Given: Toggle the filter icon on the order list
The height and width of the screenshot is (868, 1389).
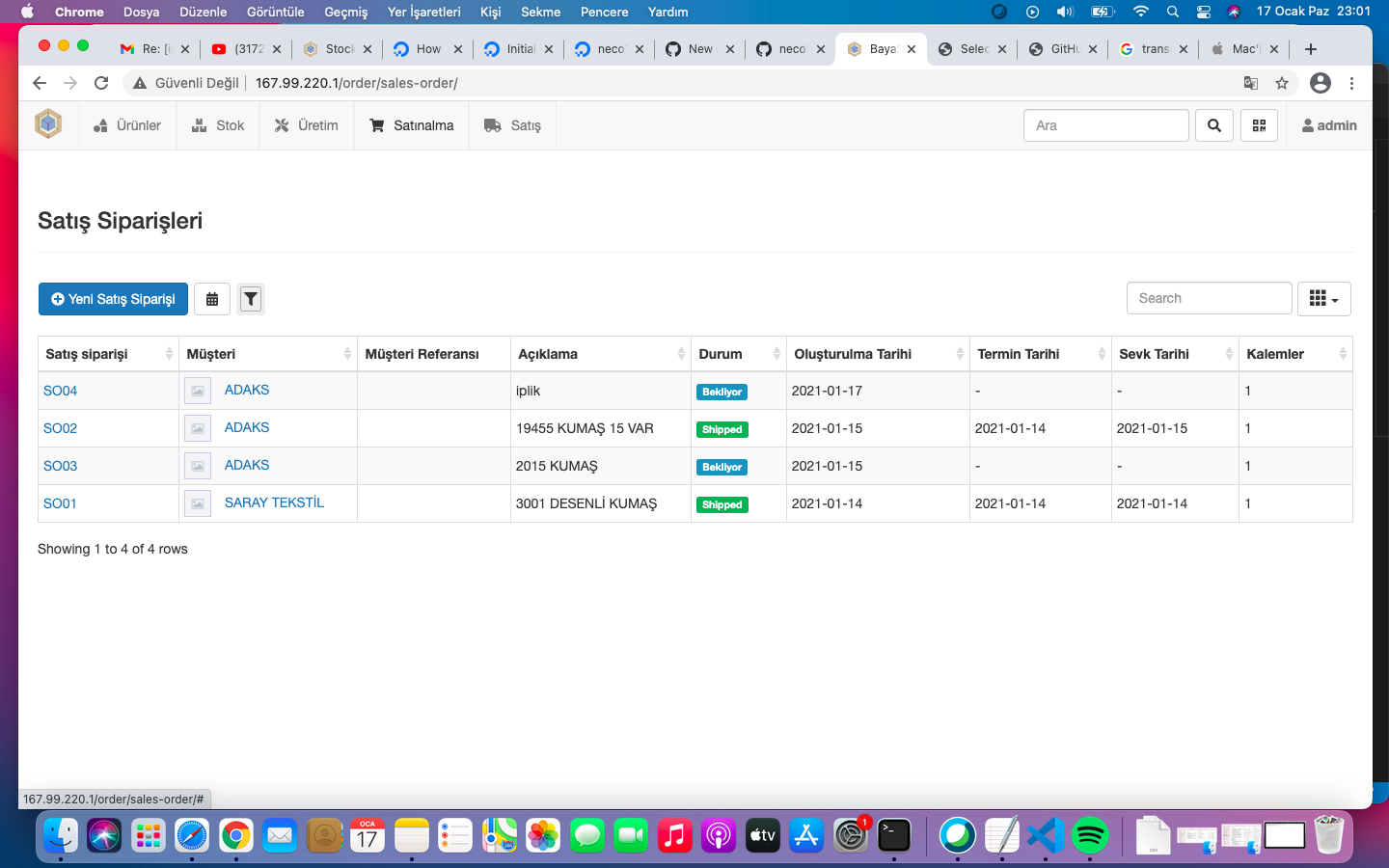Looking at the screenshot, I should 251,299.
